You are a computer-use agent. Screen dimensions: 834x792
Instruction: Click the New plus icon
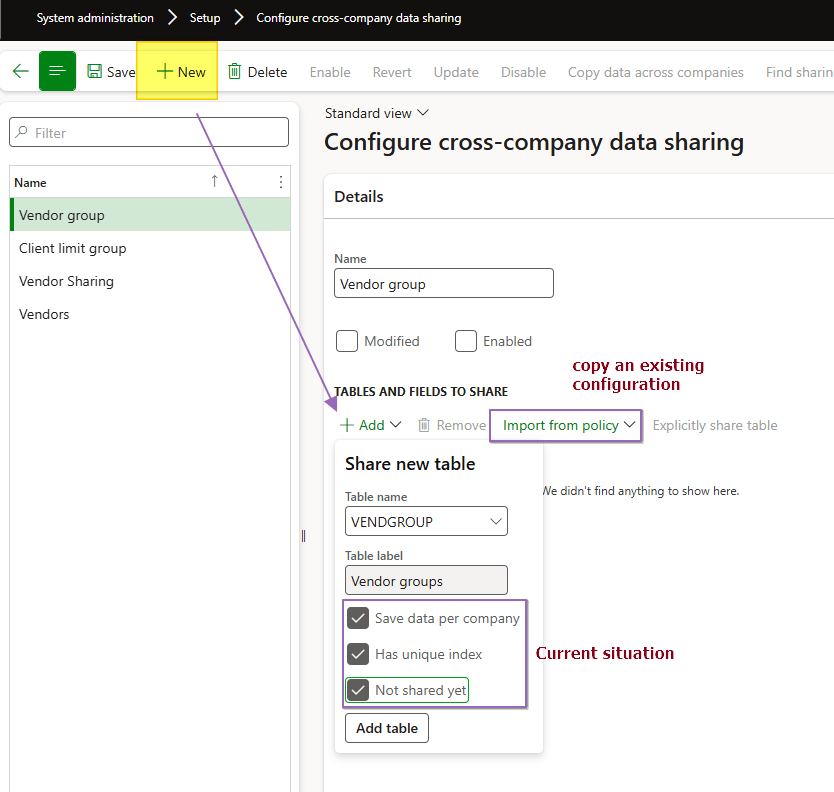165,72
